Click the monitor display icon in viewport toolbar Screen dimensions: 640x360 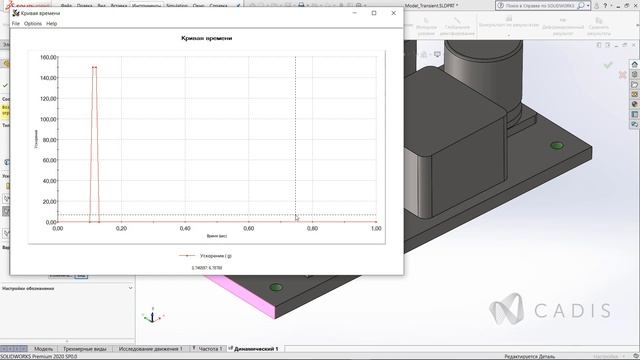coord(437,54)
